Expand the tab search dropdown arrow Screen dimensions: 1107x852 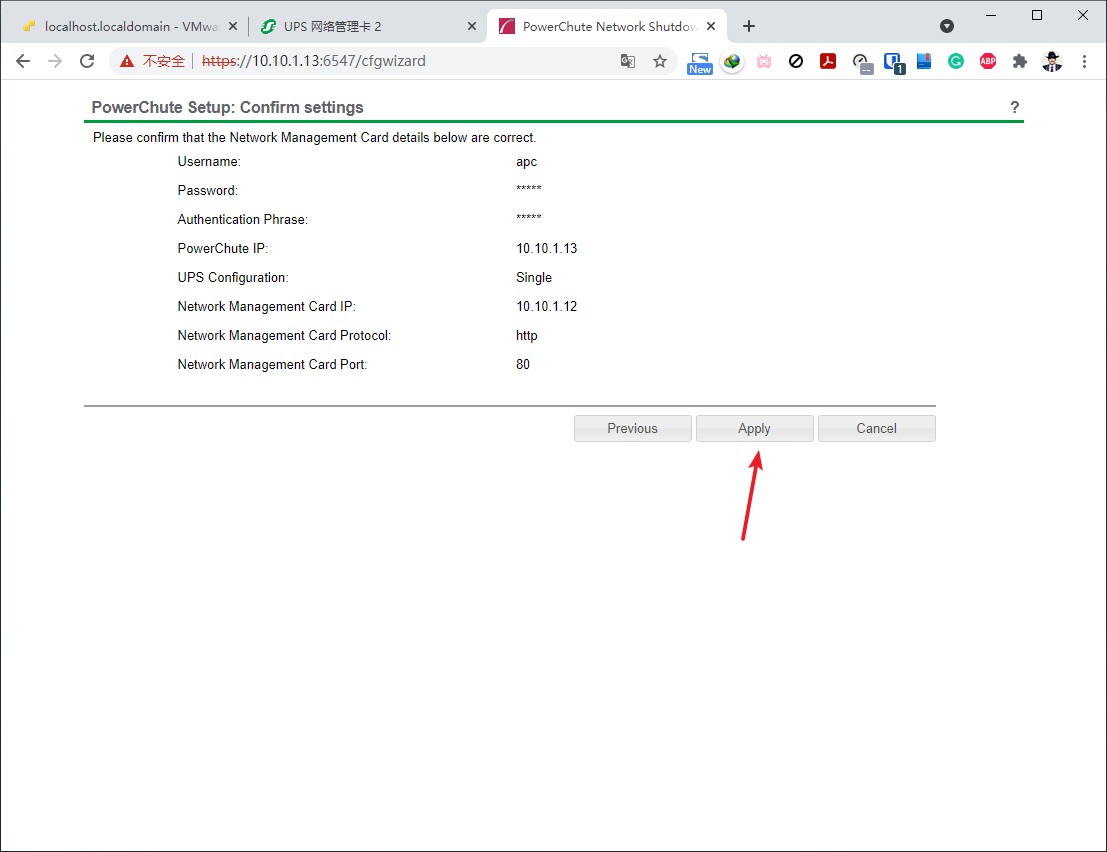click(947, 26)
